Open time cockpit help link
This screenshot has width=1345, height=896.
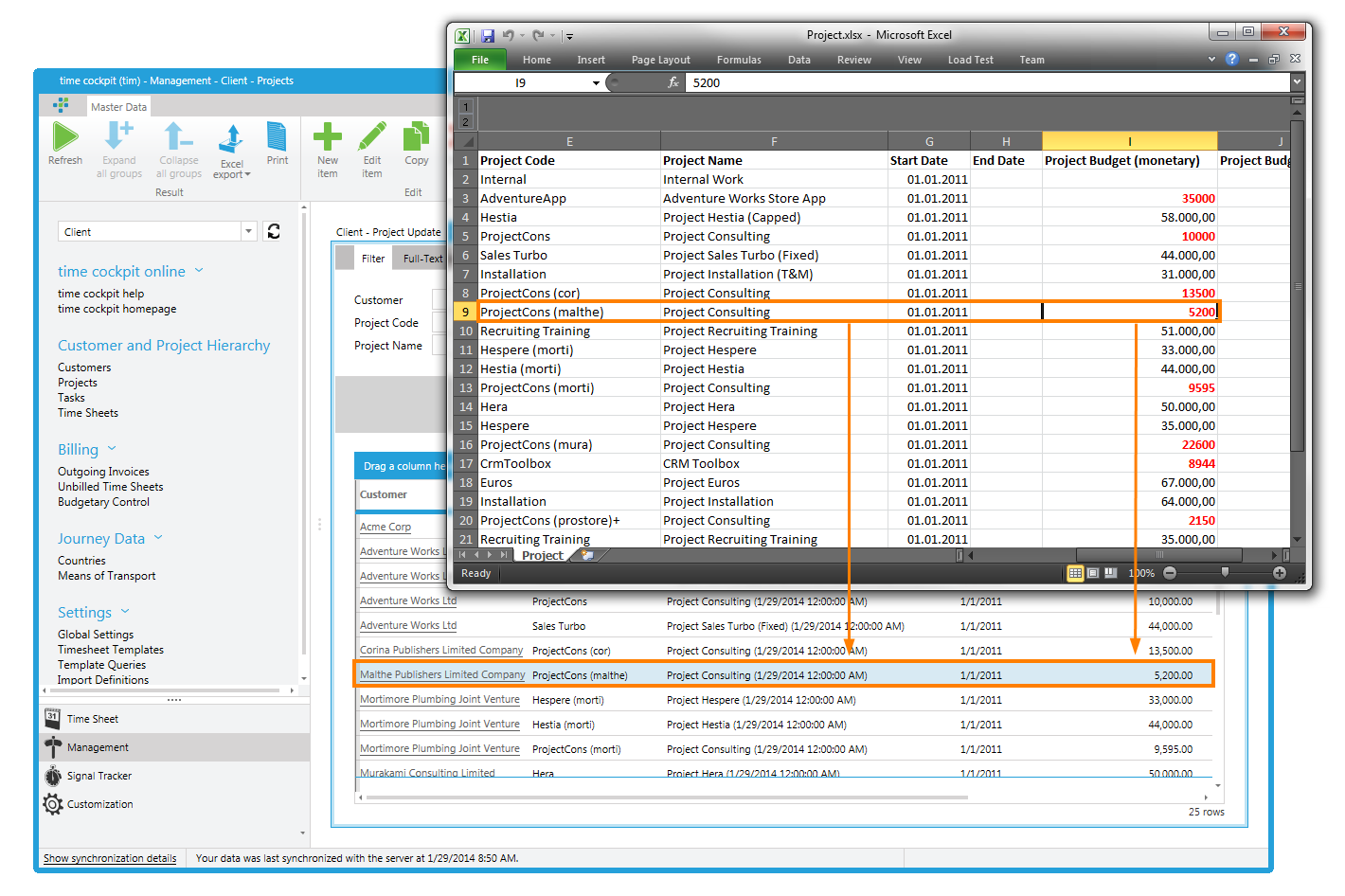[x=101, y=294]
